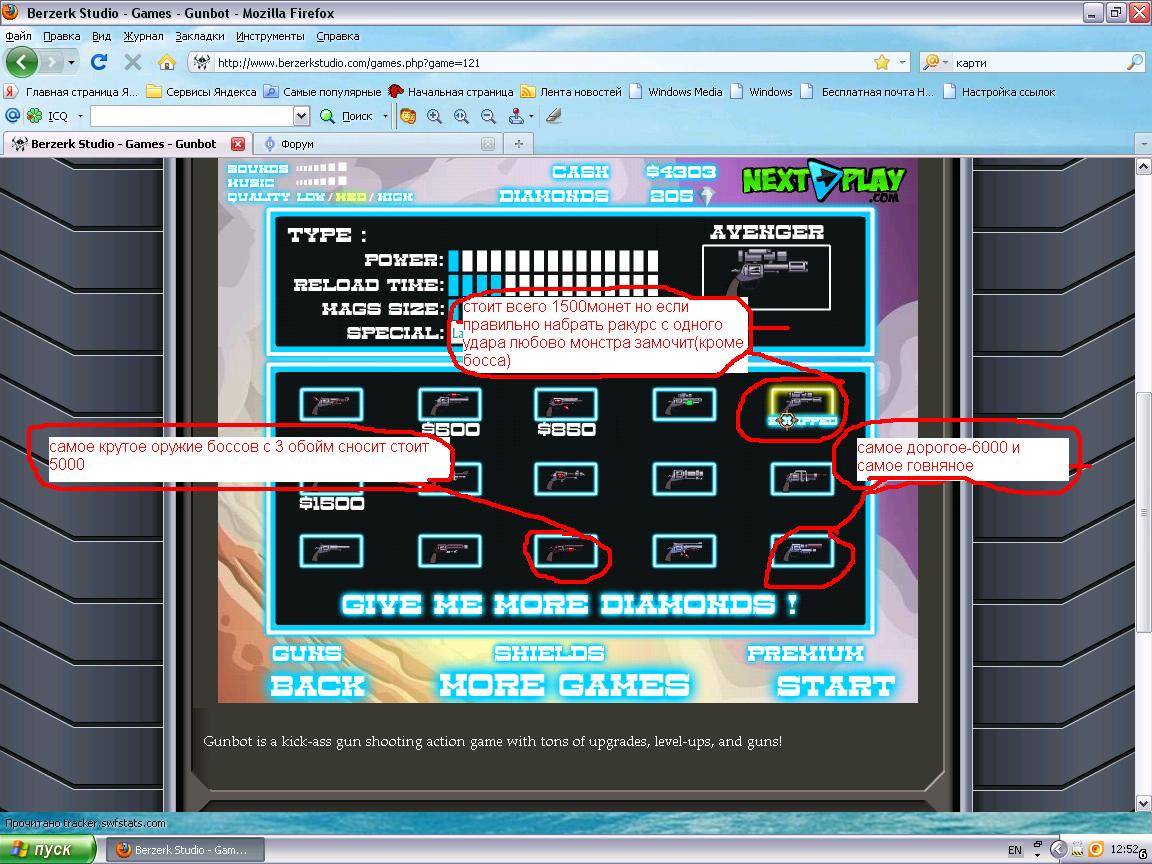
Task: Open the Журнал menu
Action: (143, 36)
